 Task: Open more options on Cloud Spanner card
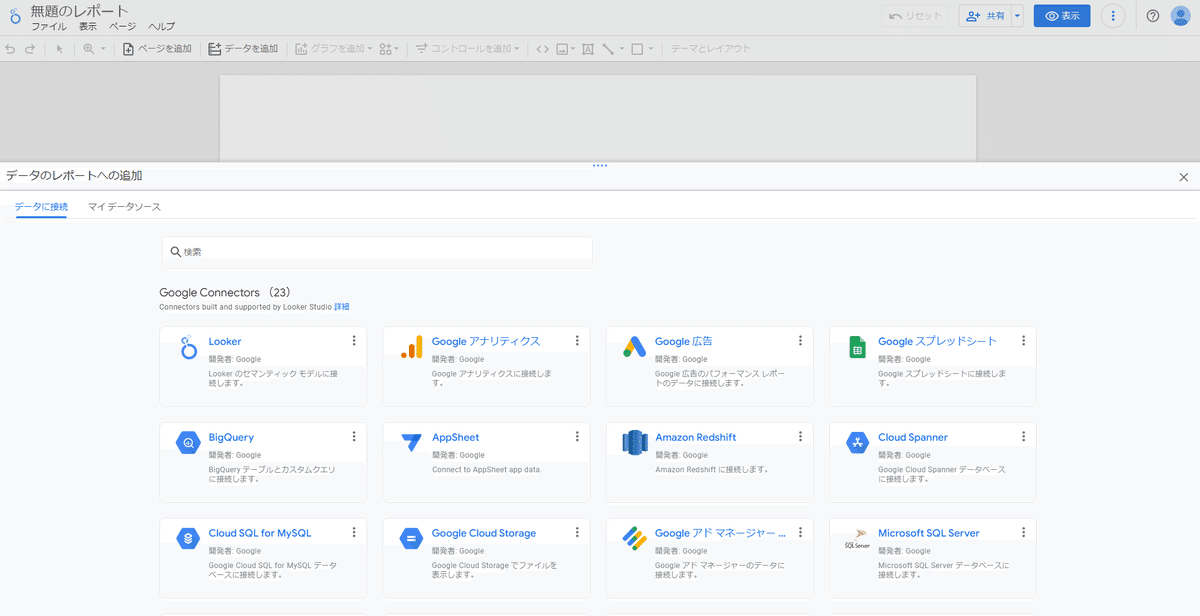tap(1023, 437)
